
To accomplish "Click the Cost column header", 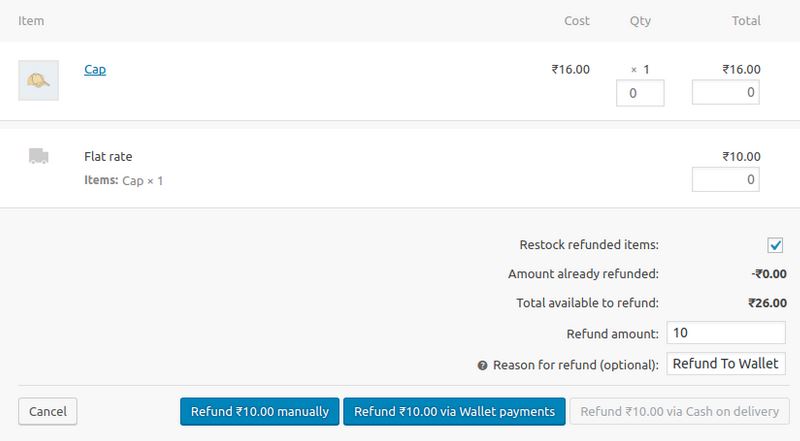I will tap(577, 21).
